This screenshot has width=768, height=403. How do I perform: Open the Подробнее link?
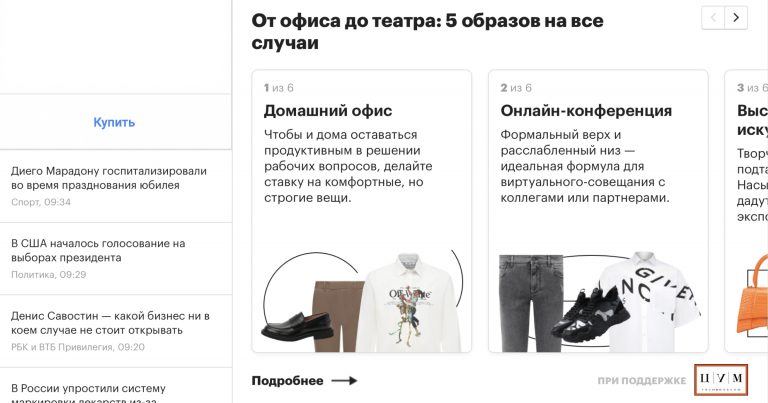(288, 380)
